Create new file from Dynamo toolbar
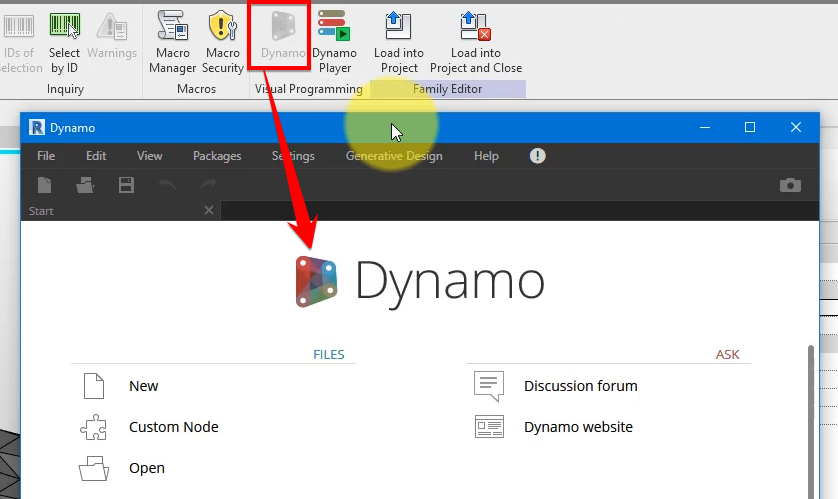 pyautogui.click(x=45, y=185)
